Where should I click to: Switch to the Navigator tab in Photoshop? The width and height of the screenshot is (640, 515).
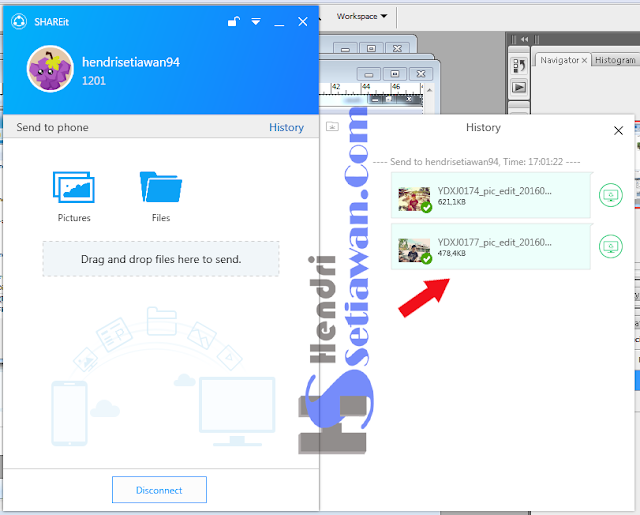pyautogui.click(x=559, y=60)
